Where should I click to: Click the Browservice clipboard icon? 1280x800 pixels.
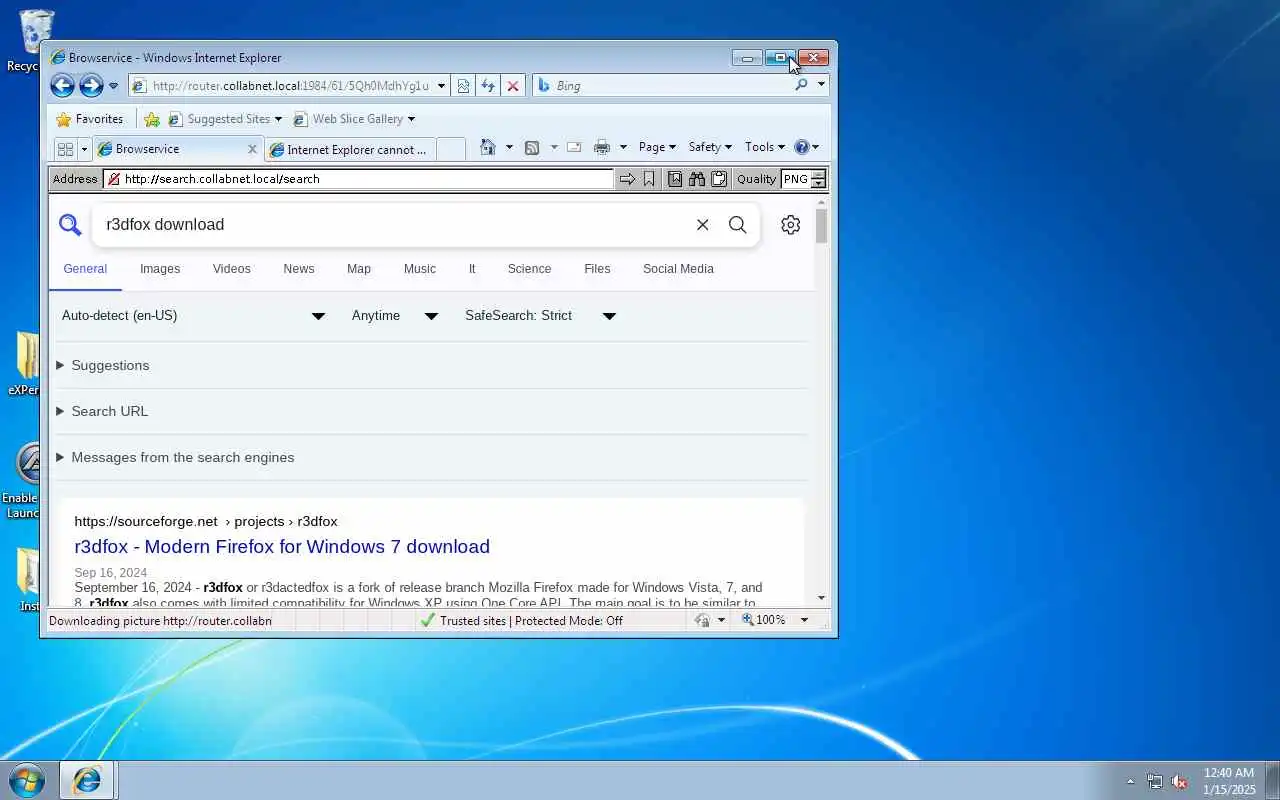click(x=718, y=179)
